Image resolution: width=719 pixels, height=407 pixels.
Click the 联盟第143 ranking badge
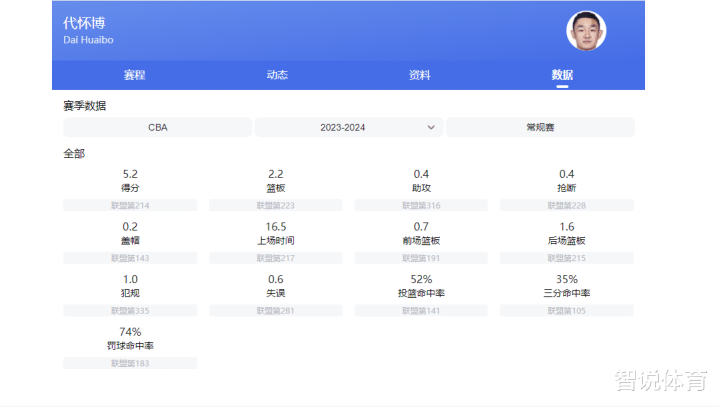pyautogui.click(x=130, y=258)
